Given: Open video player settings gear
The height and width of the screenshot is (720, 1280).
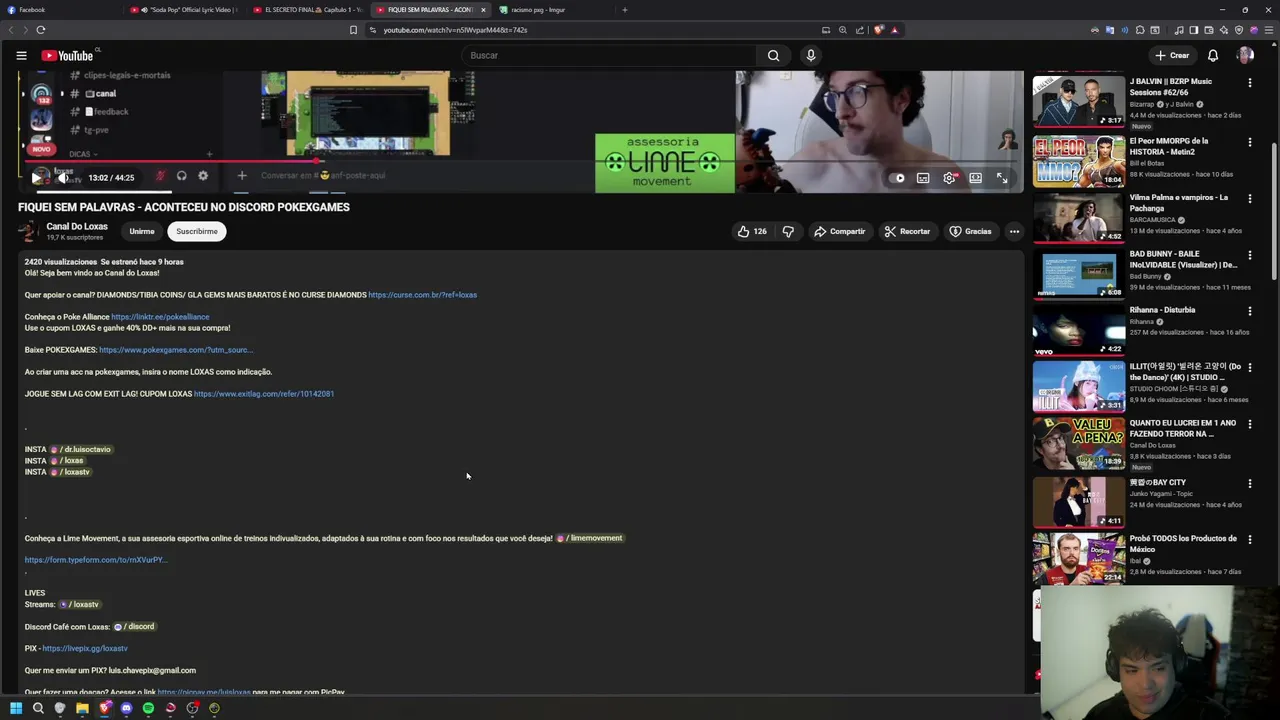Looking at the screenshot, I should [x=949, y=178].
